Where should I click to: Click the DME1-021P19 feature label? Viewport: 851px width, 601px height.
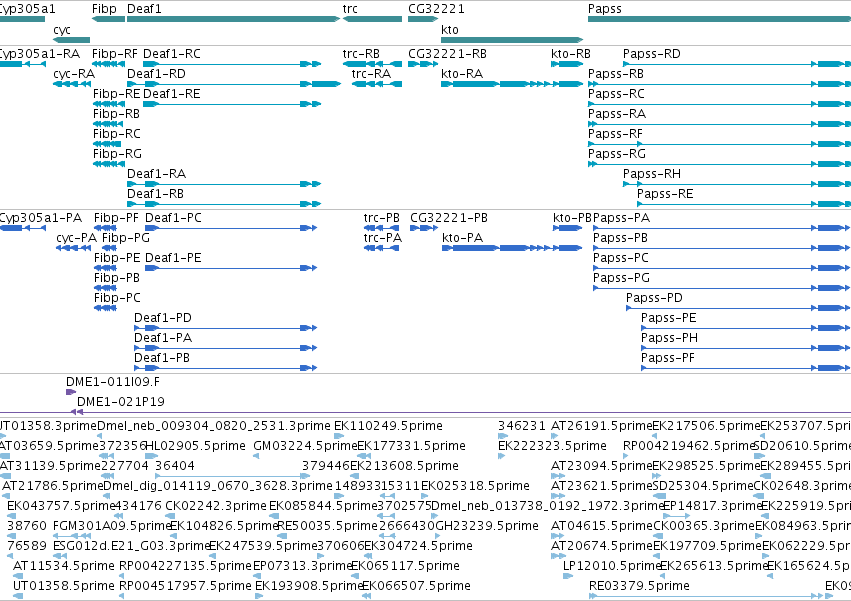(x=120, y=402)
